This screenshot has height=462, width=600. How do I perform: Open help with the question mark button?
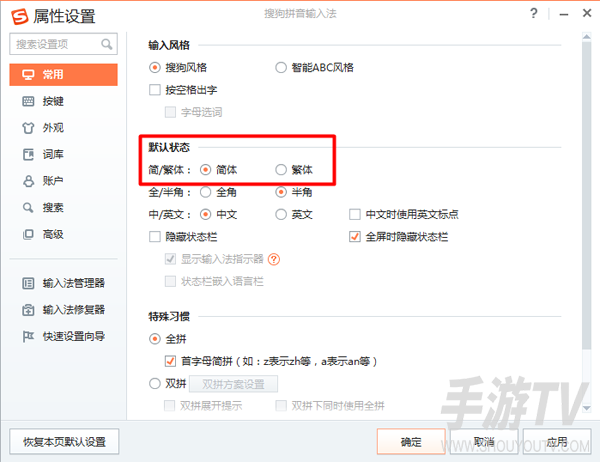(534, 13)
